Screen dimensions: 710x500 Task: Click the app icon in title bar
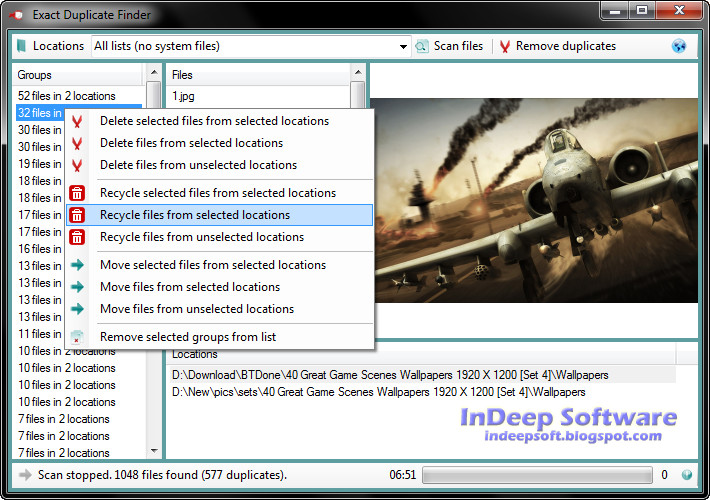(x=16, y=15)
